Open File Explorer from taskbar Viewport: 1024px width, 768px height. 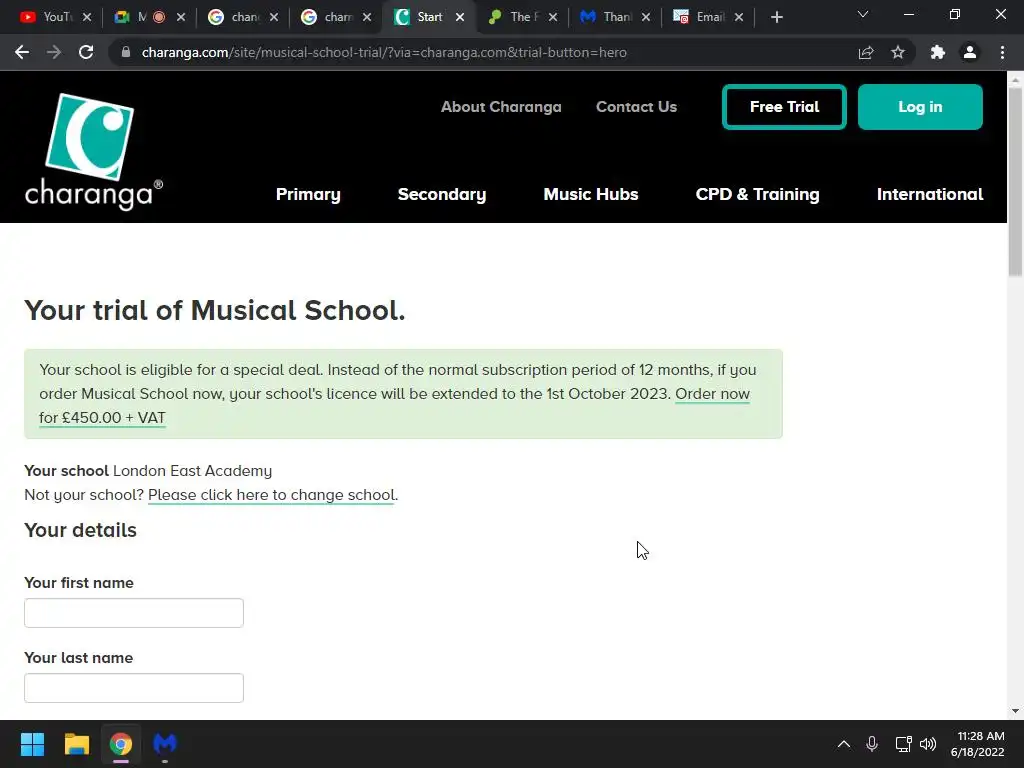click(76, 744)
